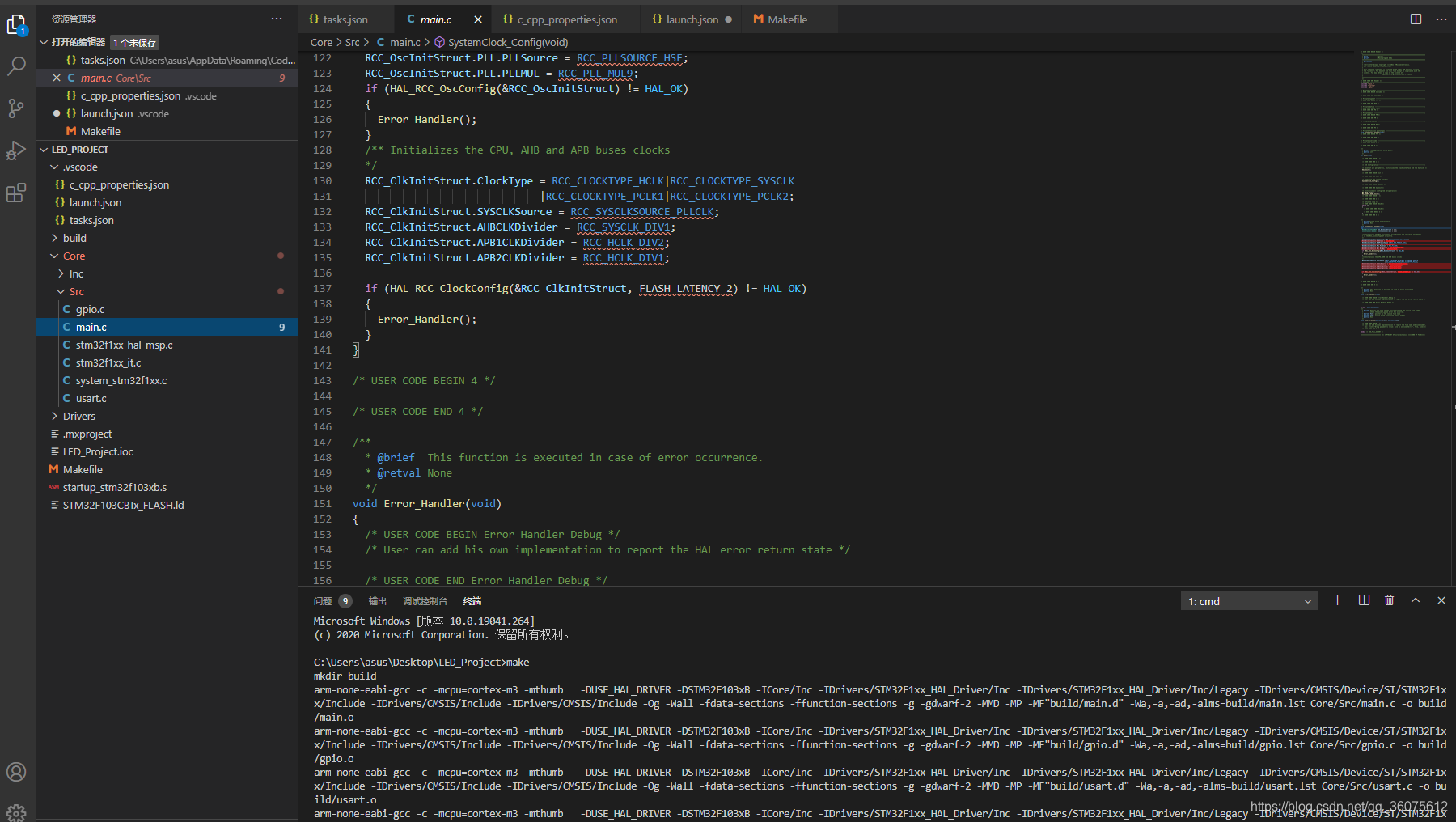The image size is (1456, 822).
Task: Click main.c breadcrumb segment
Action: (x=399, y=42)
